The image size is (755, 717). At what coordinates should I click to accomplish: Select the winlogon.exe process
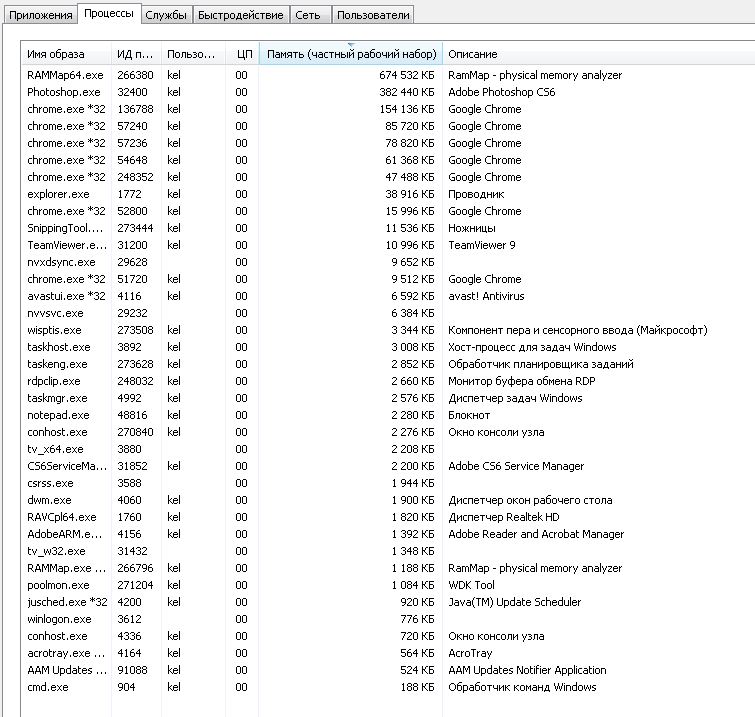coord(388,619)
